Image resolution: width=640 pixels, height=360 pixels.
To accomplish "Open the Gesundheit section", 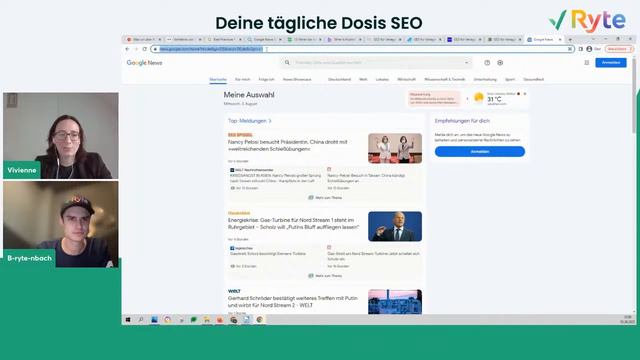I will pos(533,80).
